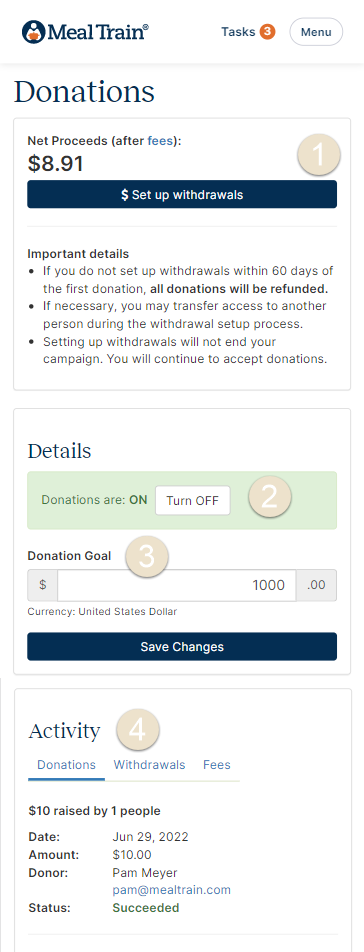Focus the Donation Goal amount field
The width and height of the screenshot is (364, 952).
[177, 585]
